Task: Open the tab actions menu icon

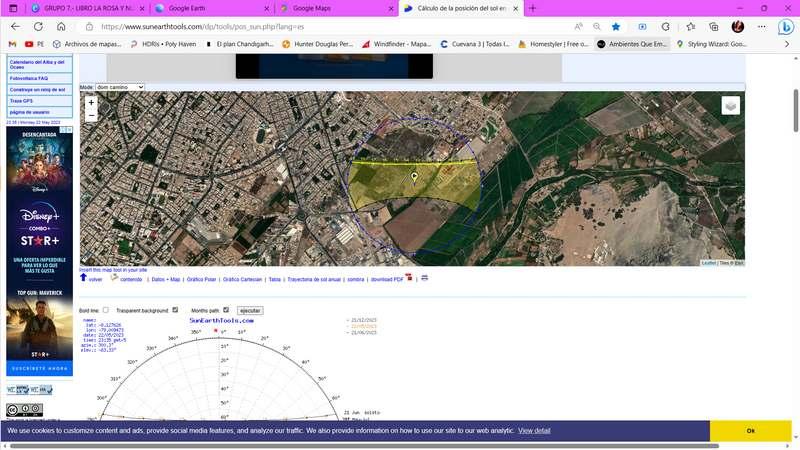Action: click(x=13, y=8)
